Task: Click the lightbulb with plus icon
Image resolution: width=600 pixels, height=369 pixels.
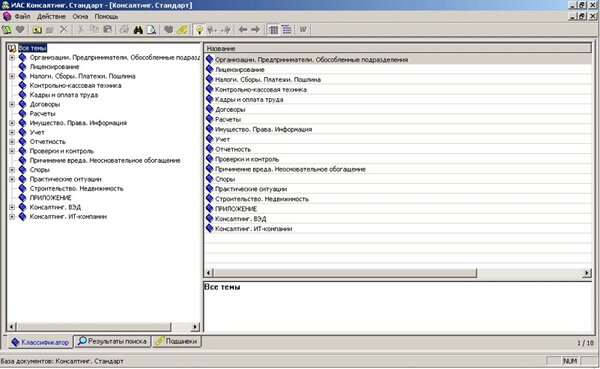Action: 212,29
